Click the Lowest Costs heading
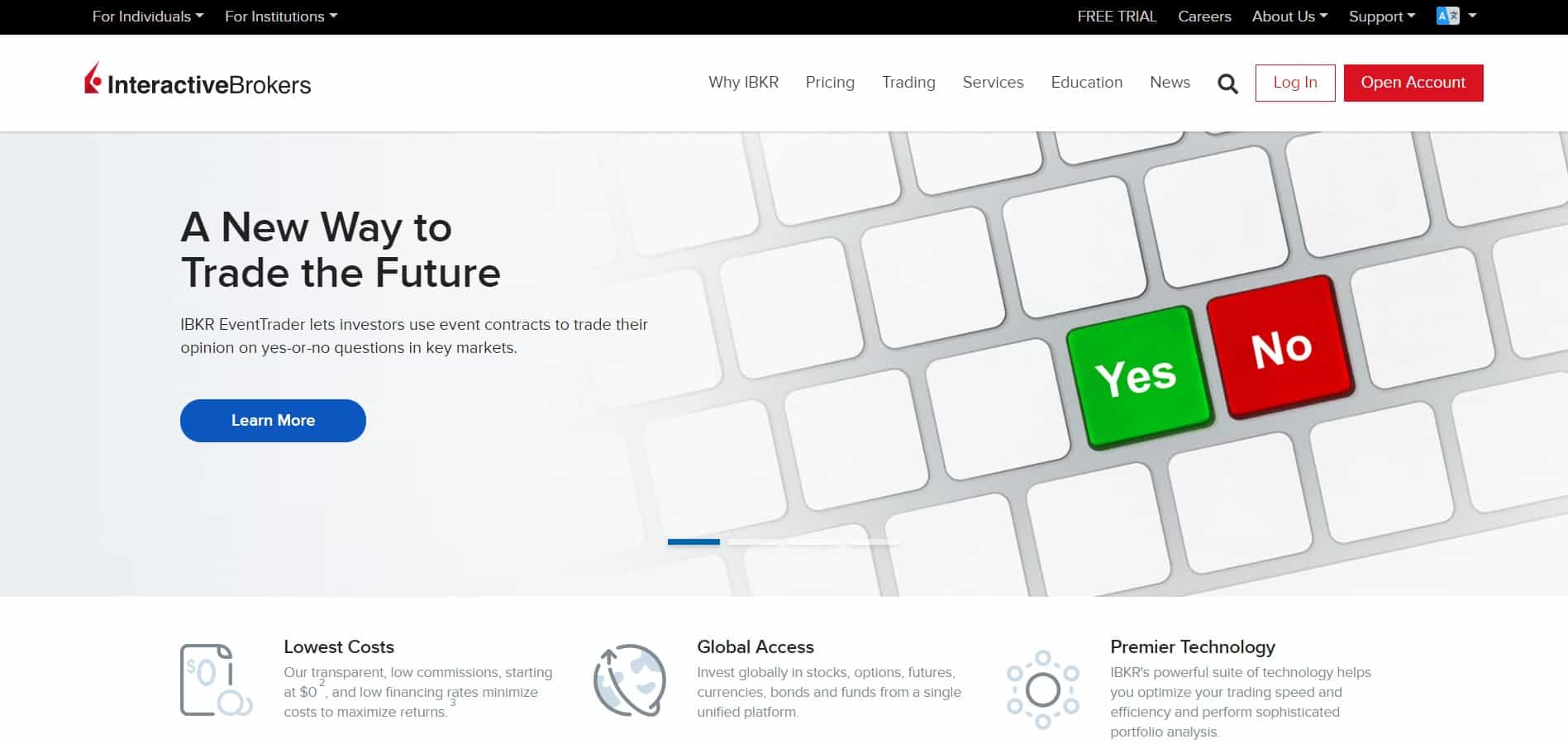 pos(339,646)
